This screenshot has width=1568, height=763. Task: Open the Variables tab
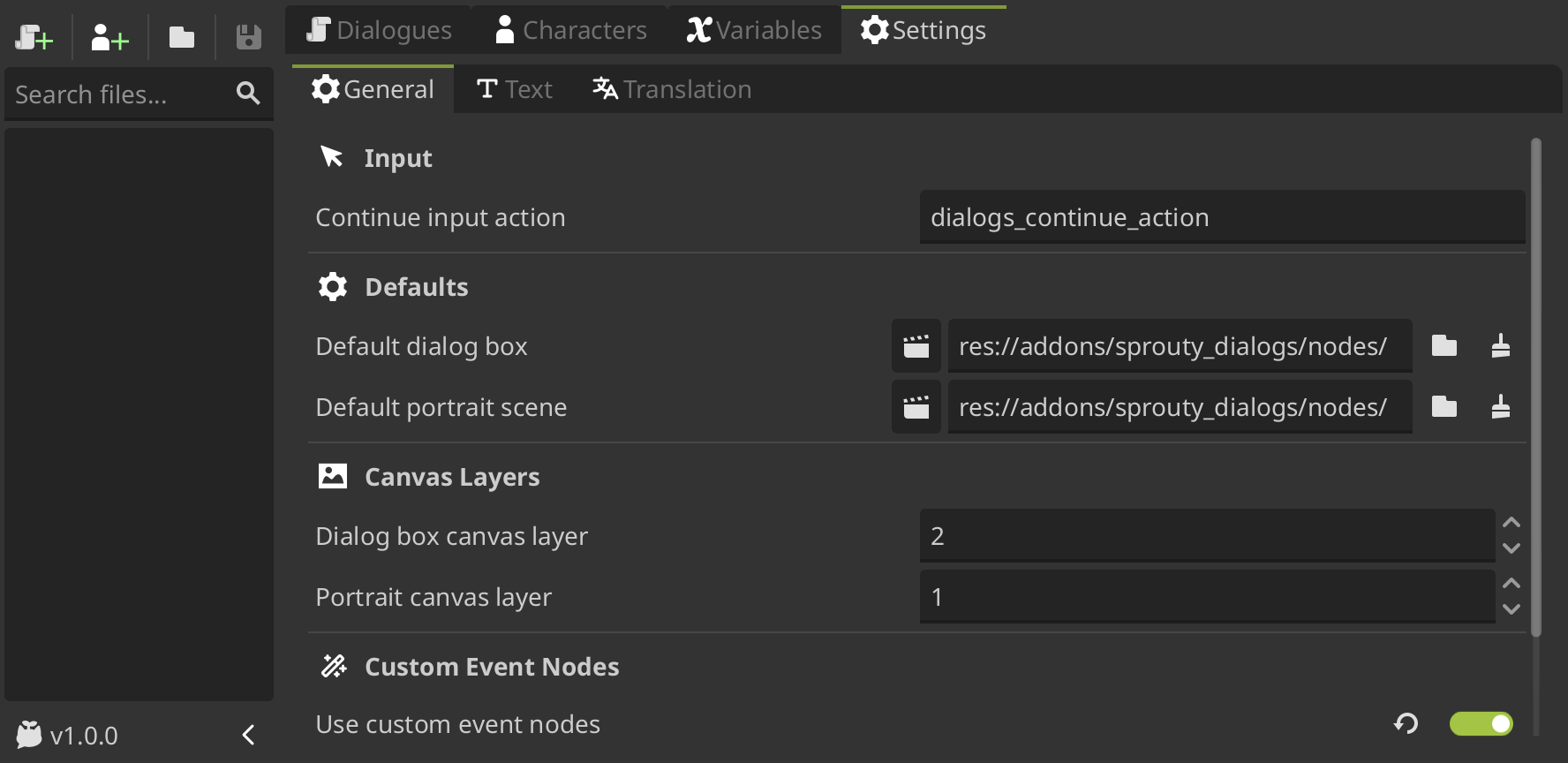click(x=754, y=30)
